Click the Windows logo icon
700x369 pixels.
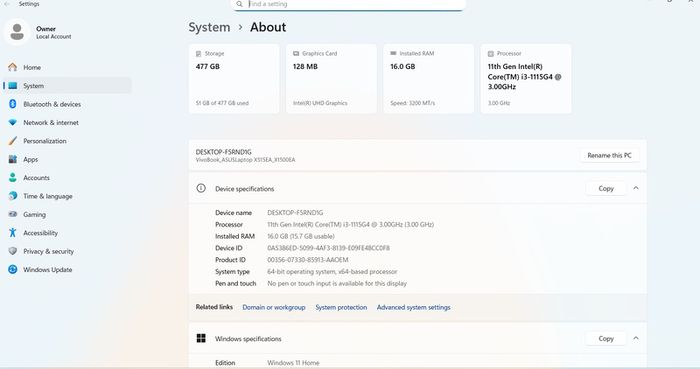click(x=201, y=338)
